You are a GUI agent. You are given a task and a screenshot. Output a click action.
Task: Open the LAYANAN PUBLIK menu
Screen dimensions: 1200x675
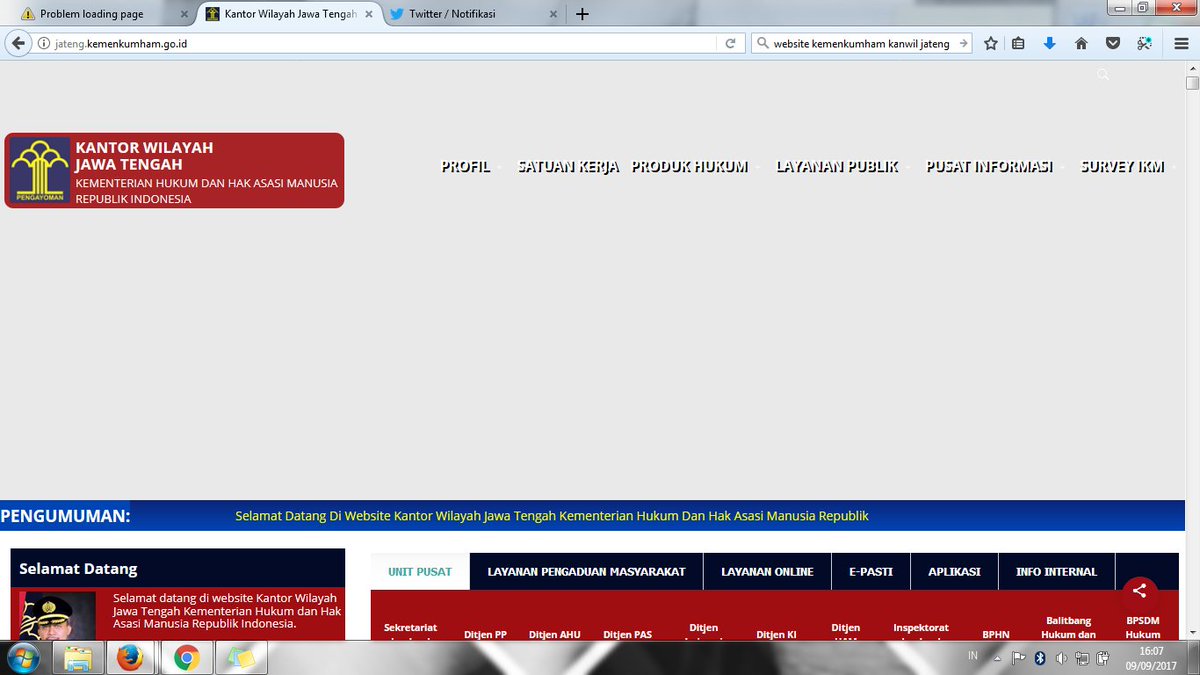(837, 167)
